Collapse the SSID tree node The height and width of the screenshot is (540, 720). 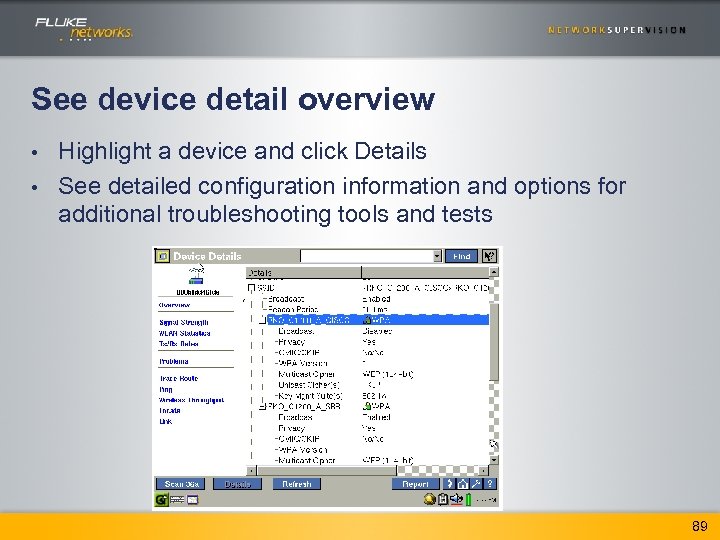tap(251, 288)
